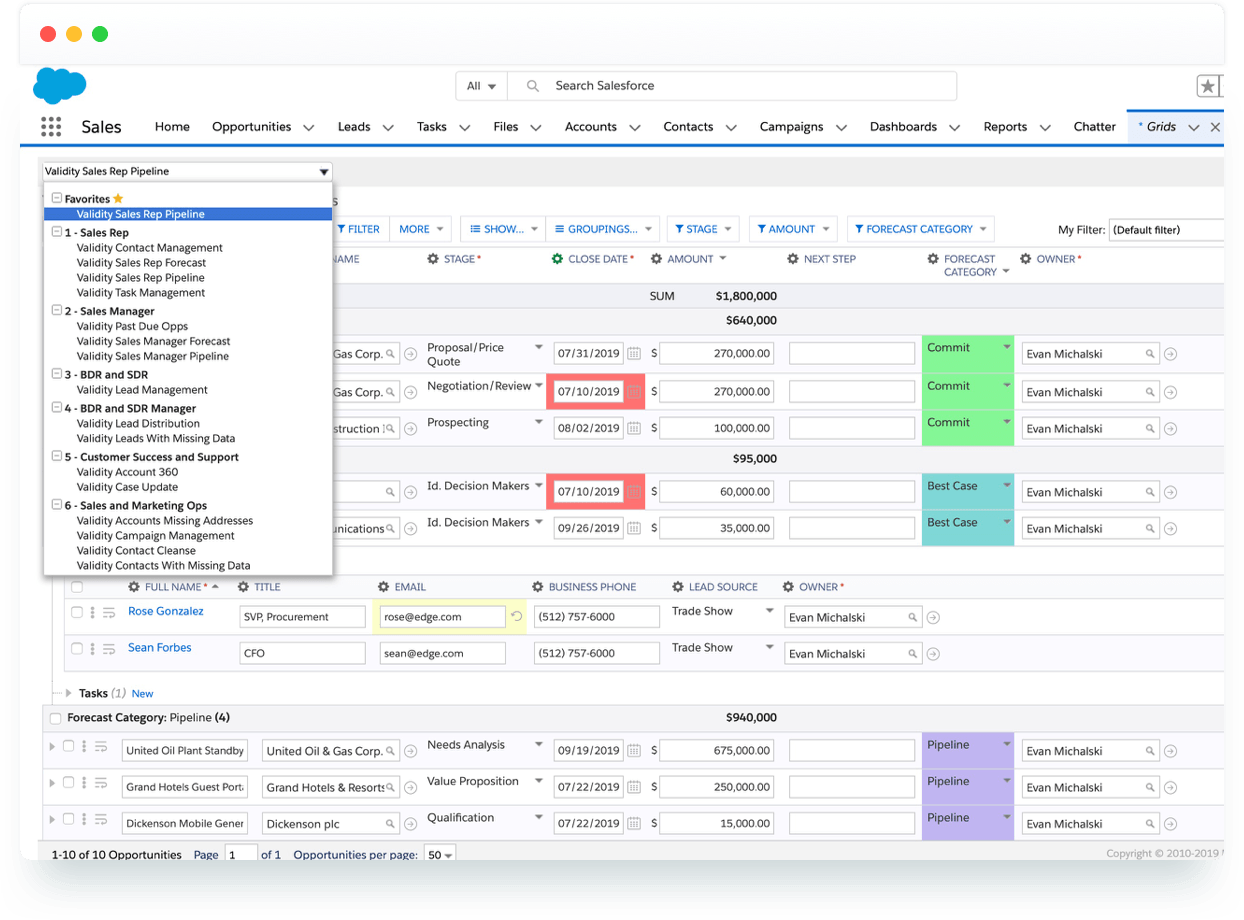Click go-to arrow icon beside Dickenson plc
This screenshot has width=1244, height=920.
(x=410, y=824)
